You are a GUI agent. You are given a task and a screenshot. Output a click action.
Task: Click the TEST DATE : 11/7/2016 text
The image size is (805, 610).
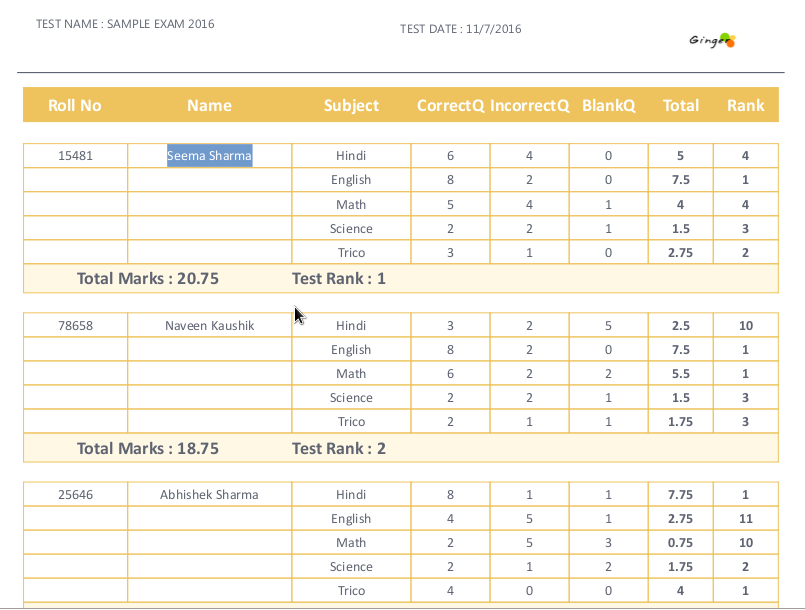[x=460, y=29]
